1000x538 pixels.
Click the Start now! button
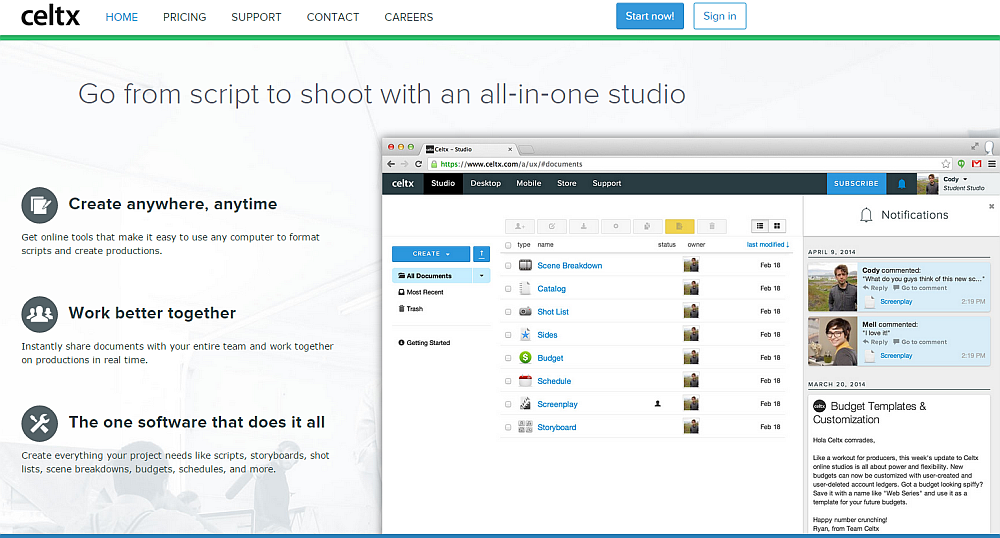(x=650, y=16)
